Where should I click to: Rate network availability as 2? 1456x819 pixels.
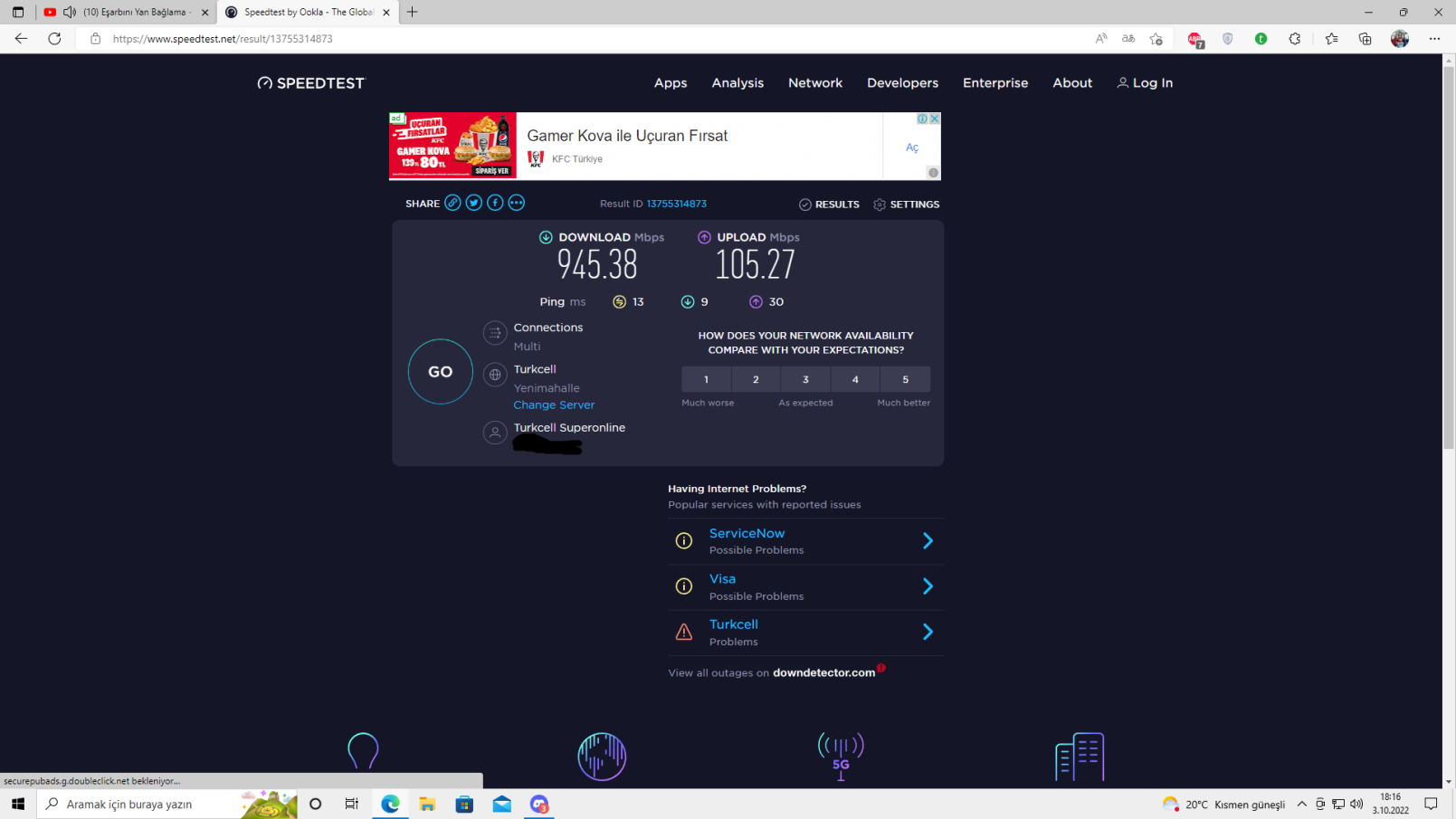756,379
